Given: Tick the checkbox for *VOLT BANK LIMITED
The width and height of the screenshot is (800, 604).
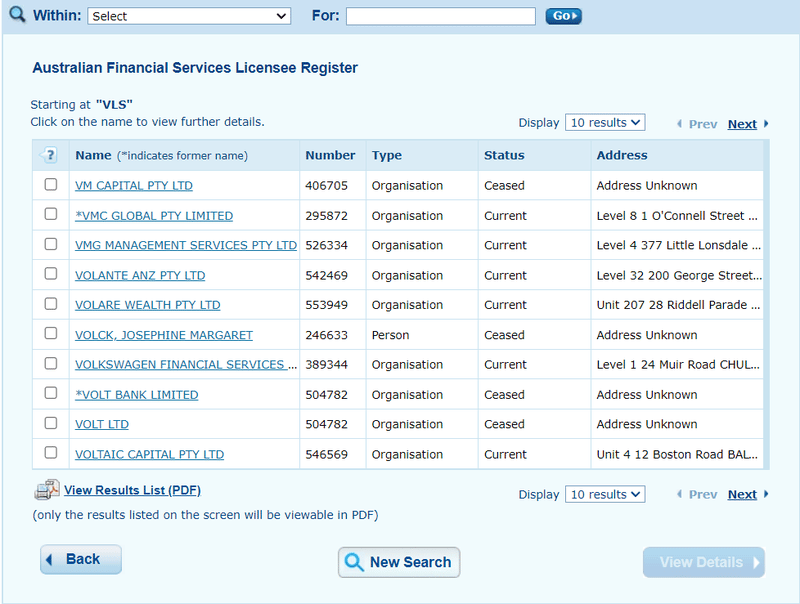Looking at the screenshot, I should [51, 393].
